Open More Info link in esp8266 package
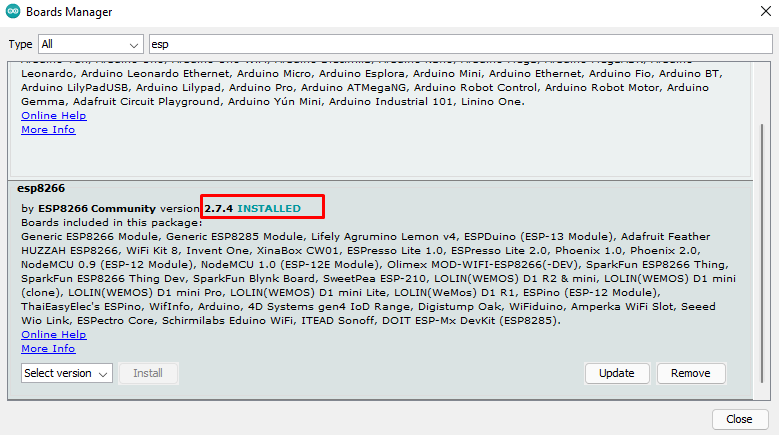The width and height of the screenshot is (779, 435). pyautogui.click(x=48, y=349)
